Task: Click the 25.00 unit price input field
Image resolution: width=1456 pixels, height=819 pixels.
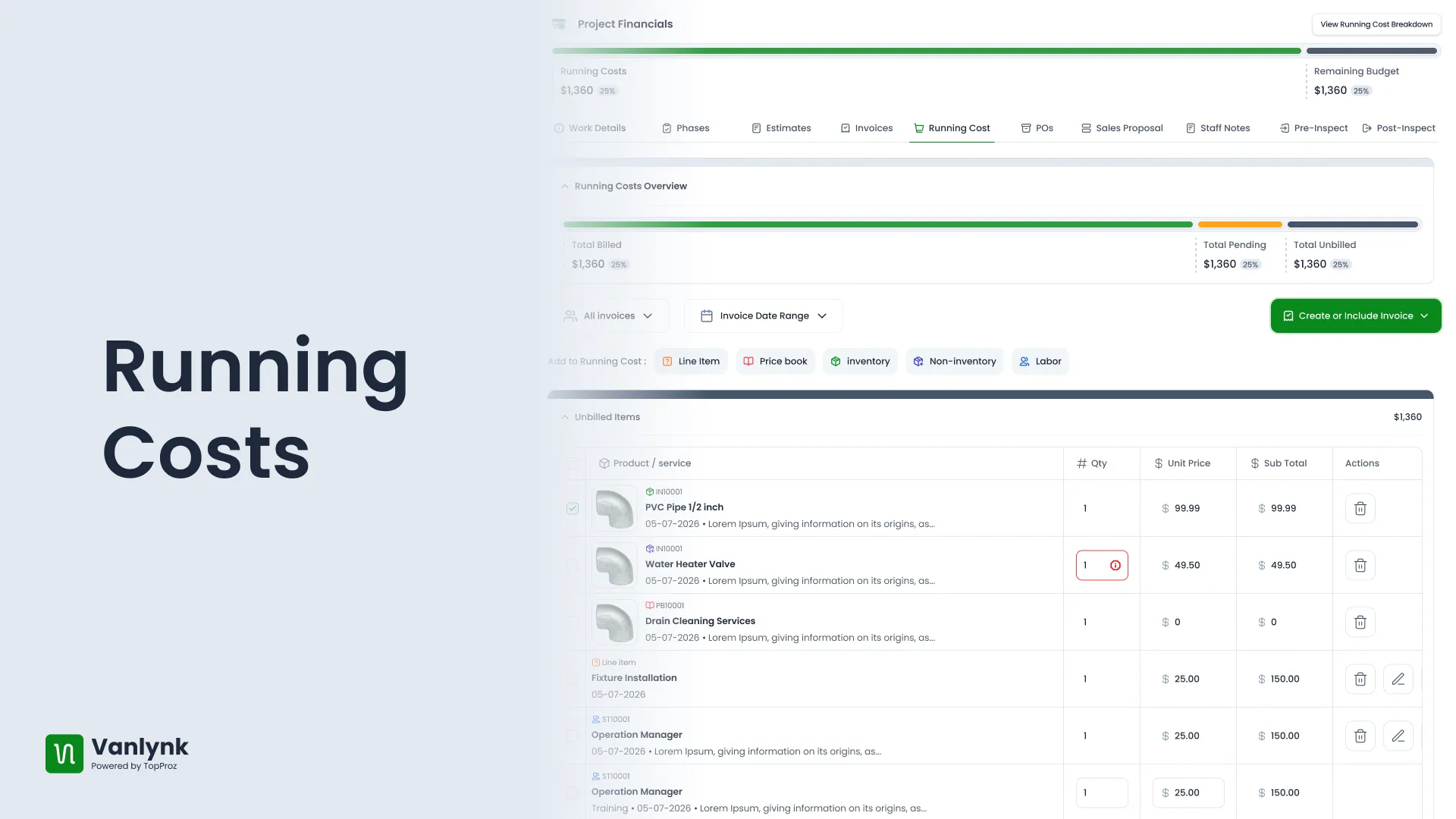Action: [x=1188, y=792]
